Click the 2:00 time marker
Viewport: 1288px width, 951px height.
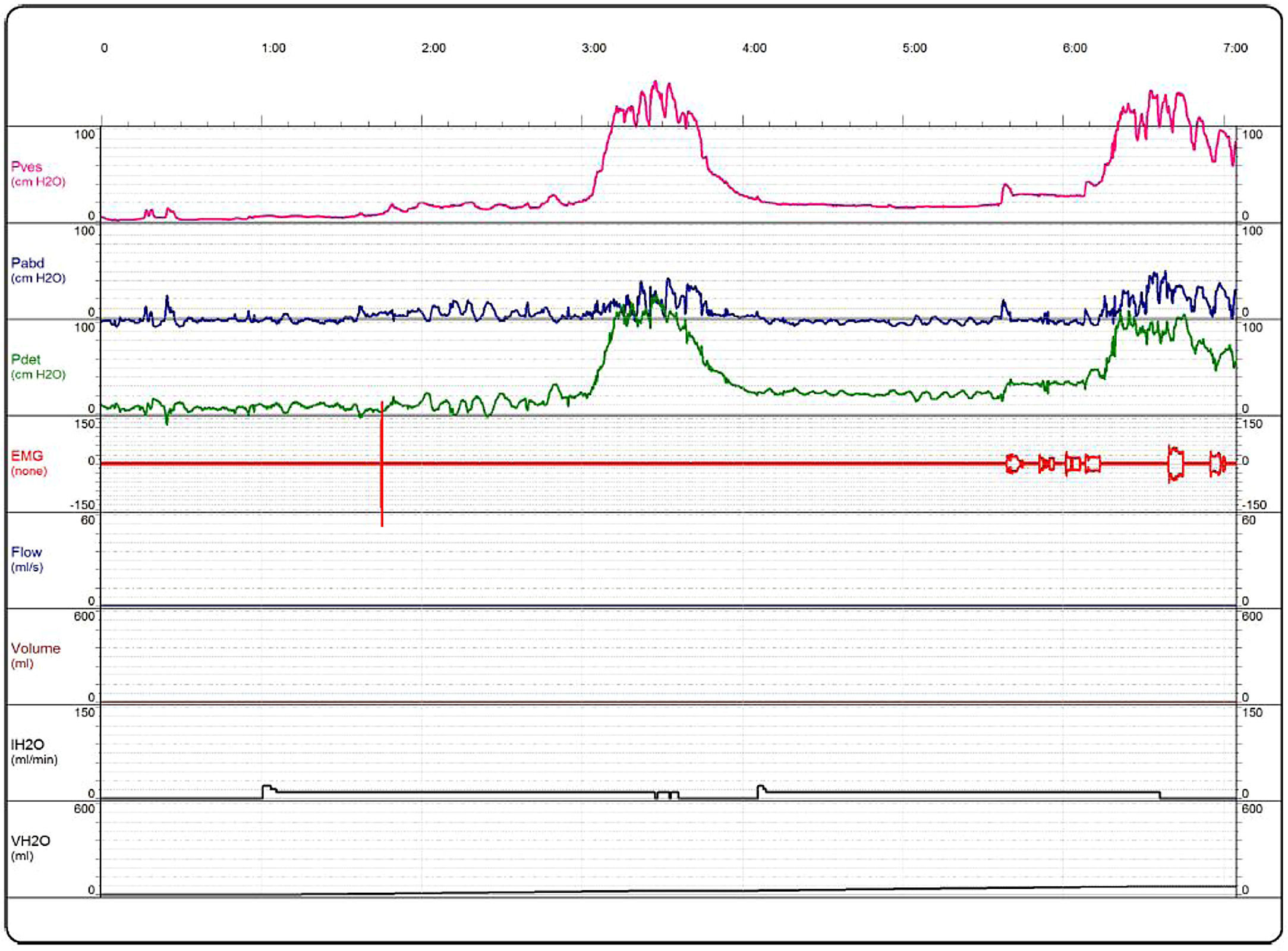433,48
